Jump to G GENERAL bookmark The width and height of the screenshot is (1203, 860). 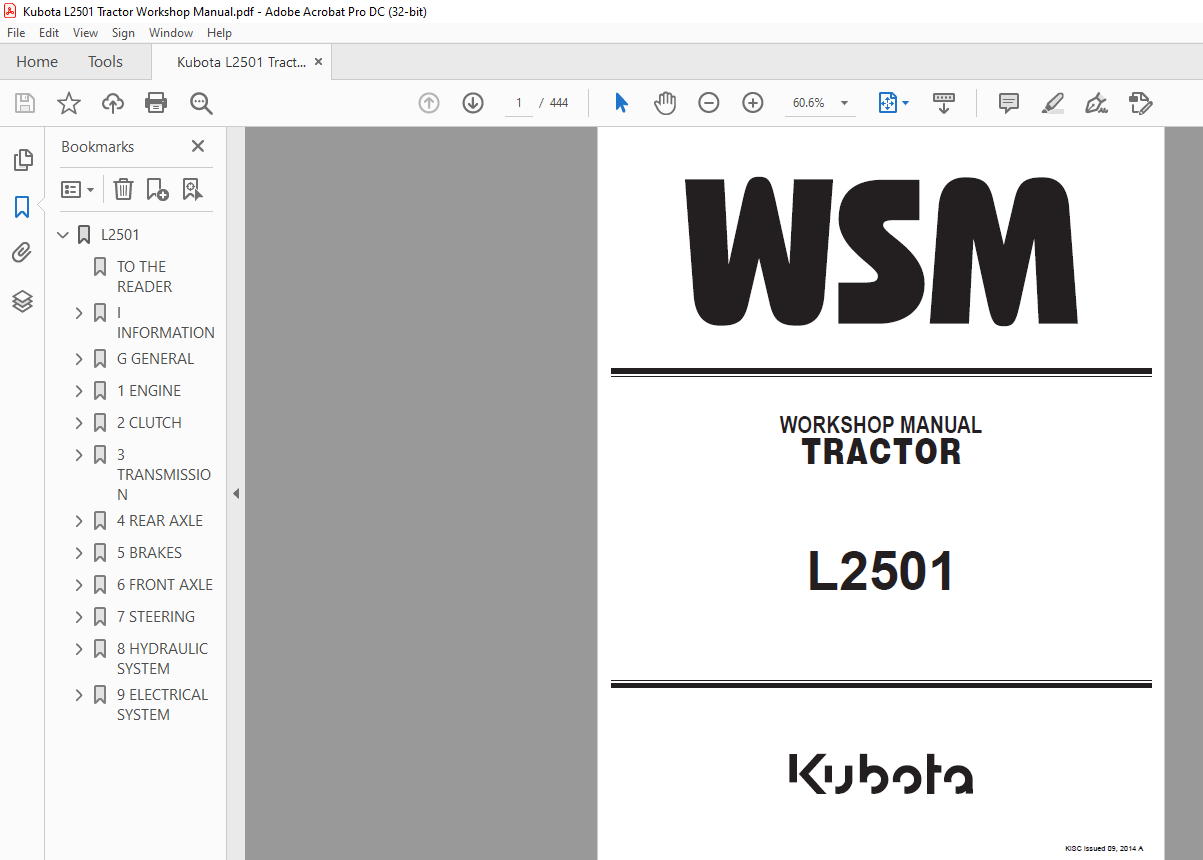pyautogui.click(x=155, y=359)
